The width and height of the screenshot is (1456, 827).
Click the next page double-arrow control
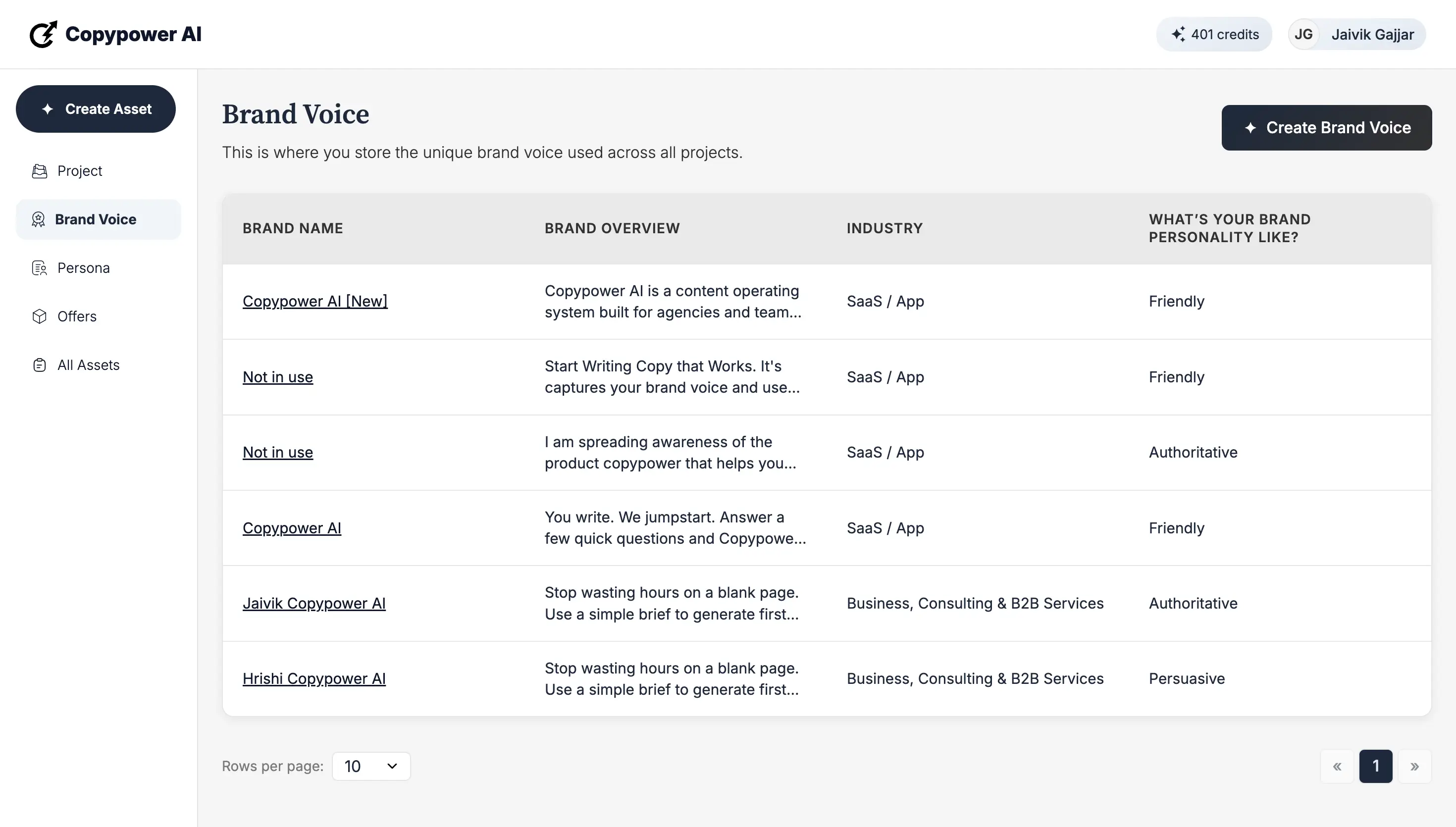pos(1414,766)
